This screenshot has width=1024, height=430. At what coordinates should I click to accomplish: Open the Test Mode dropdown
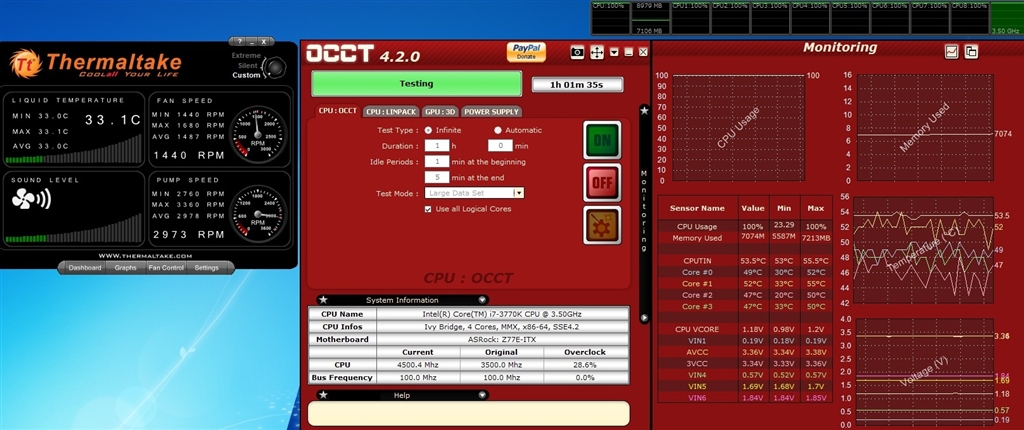pyautogui.click(x=519, y=193)
